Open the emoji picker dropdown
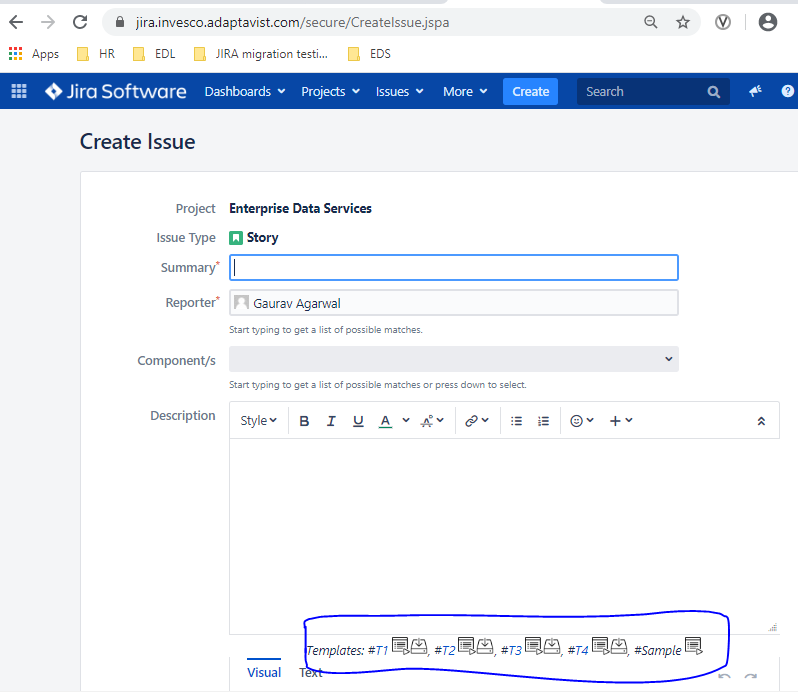The height and width of the screenshot is (692, 798). point(582,421)
